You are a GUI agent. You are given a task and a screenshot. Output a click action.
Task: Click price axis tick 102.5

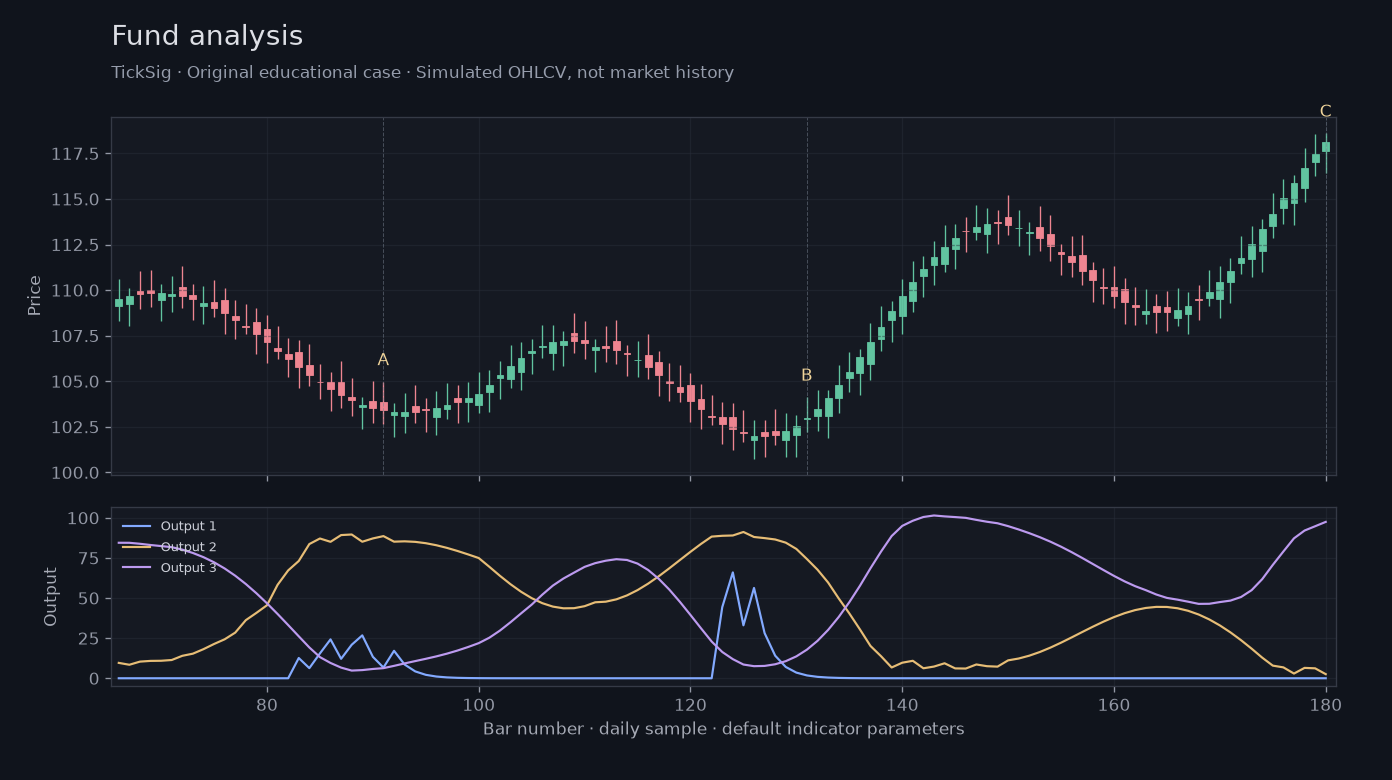click(x=75, y=427)
